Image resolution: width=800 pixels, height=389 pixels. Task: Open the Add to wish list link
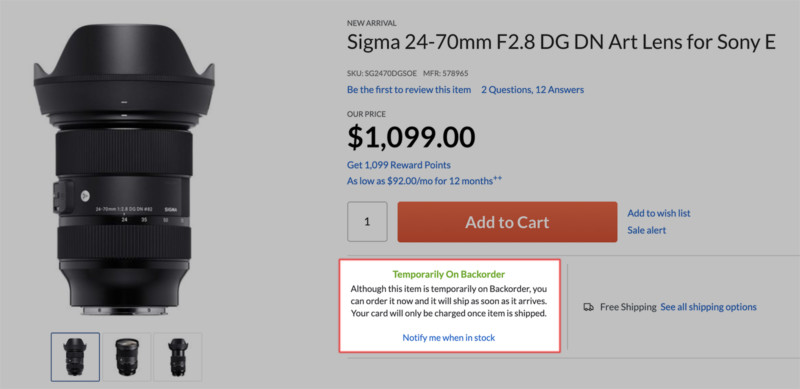click(x=659, y=213)
